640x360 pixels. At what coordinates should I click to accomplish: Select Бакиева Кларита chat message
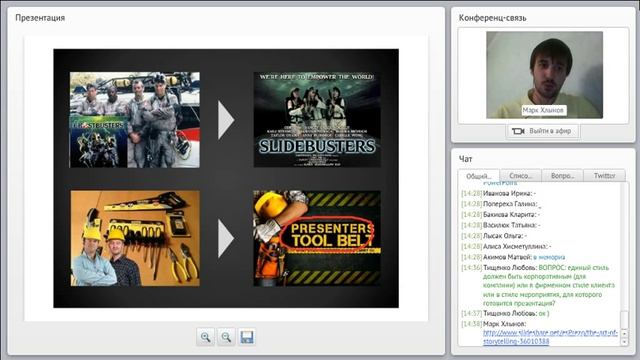click(x=501, y=215)
